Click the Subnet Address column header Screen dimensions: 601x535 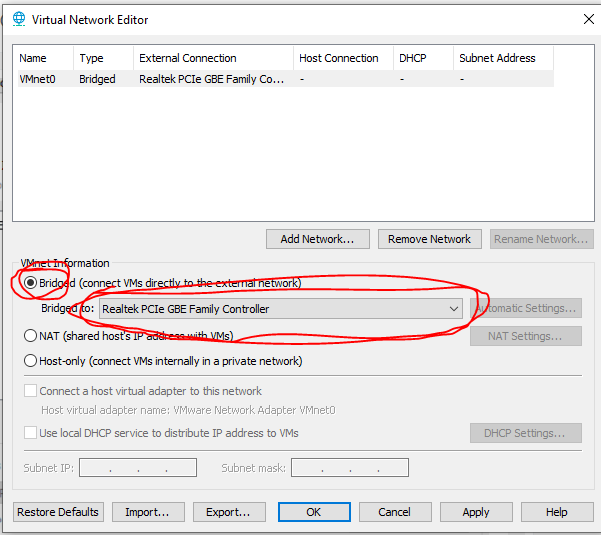(504, 58)
